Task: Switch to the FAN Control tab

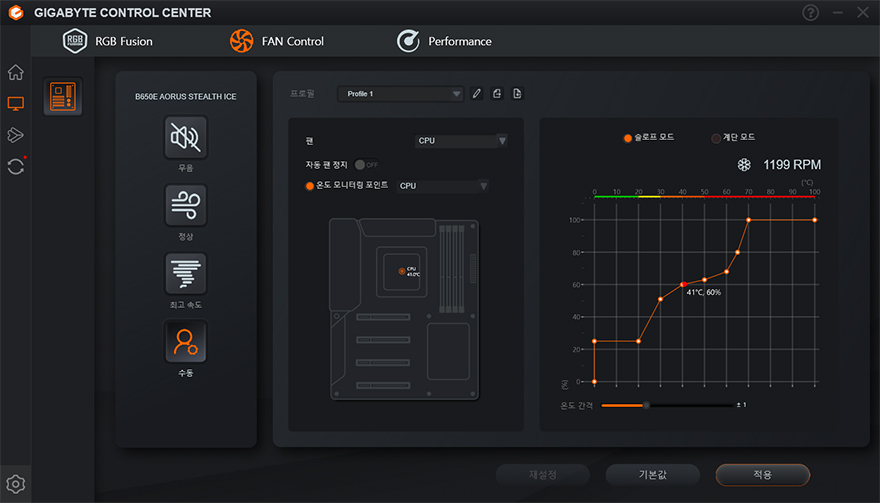Action: click(277, 41)
